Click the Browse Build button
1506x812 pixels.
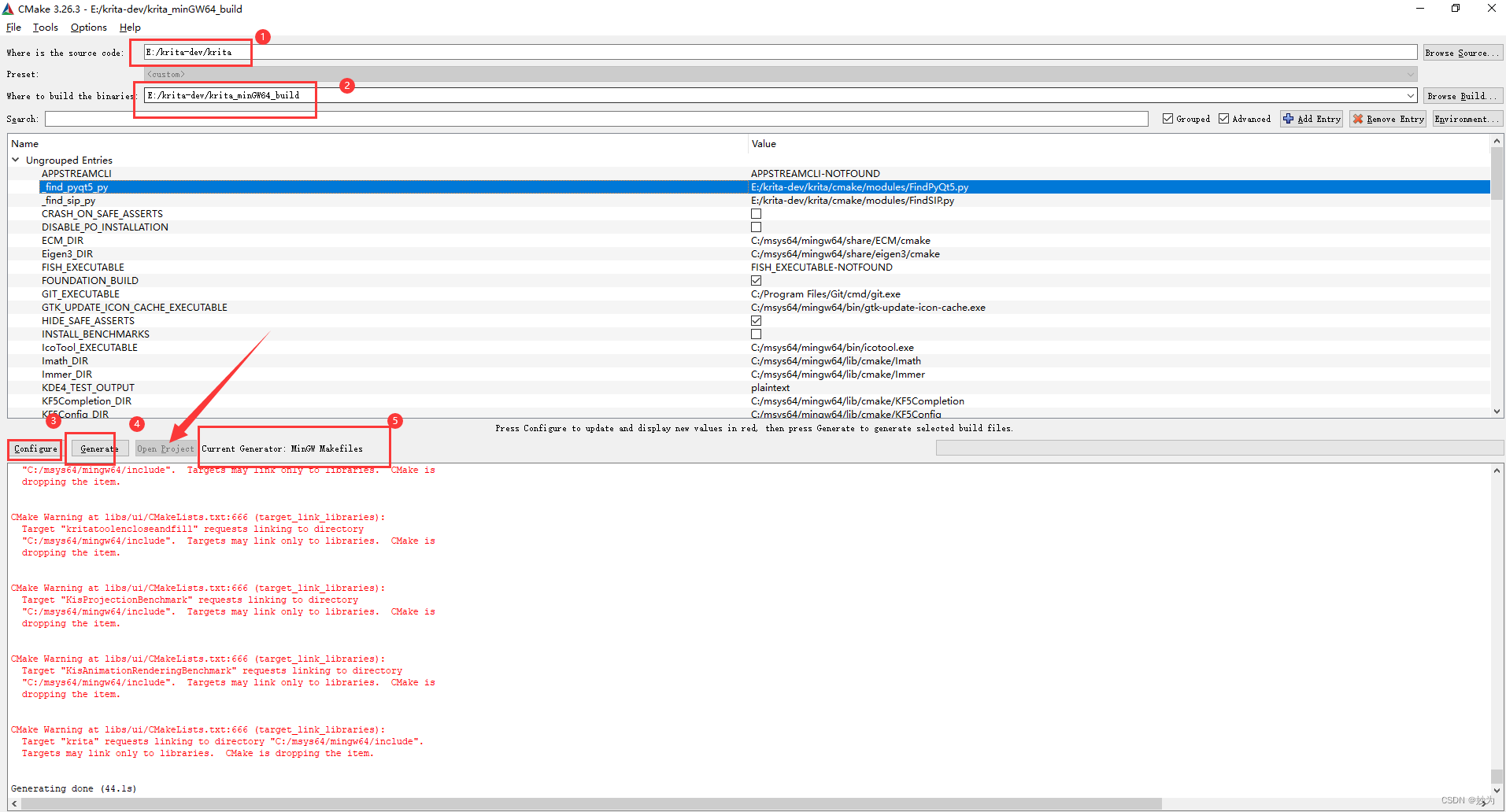[x=1462, y=96]
